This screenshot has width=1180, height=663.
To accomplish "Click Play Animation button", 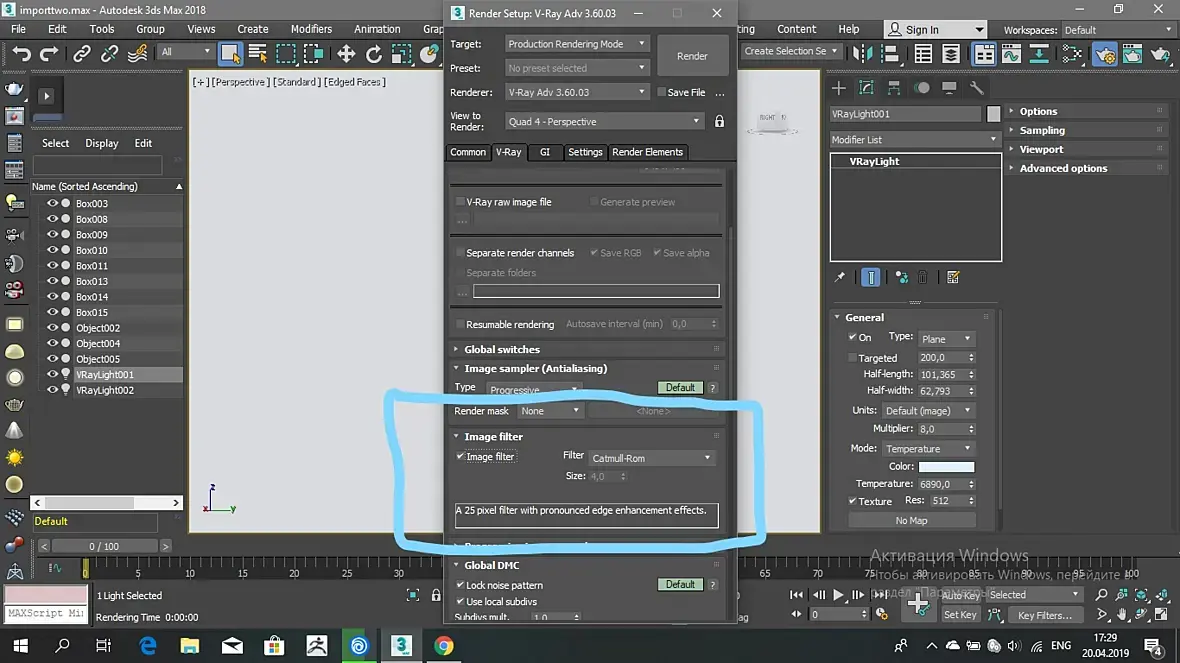I will click(x=838, y=595).
